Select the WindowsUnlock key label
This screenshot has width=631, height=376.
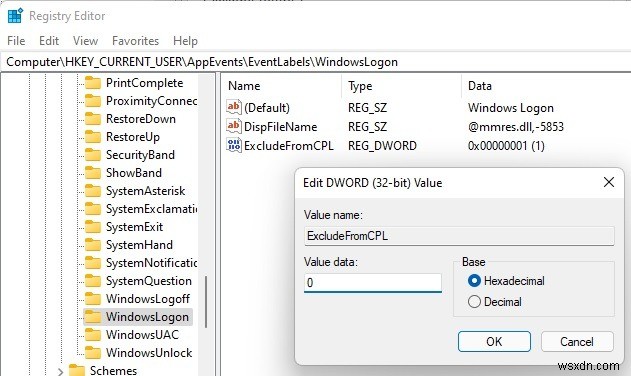(x=149, y=353)
